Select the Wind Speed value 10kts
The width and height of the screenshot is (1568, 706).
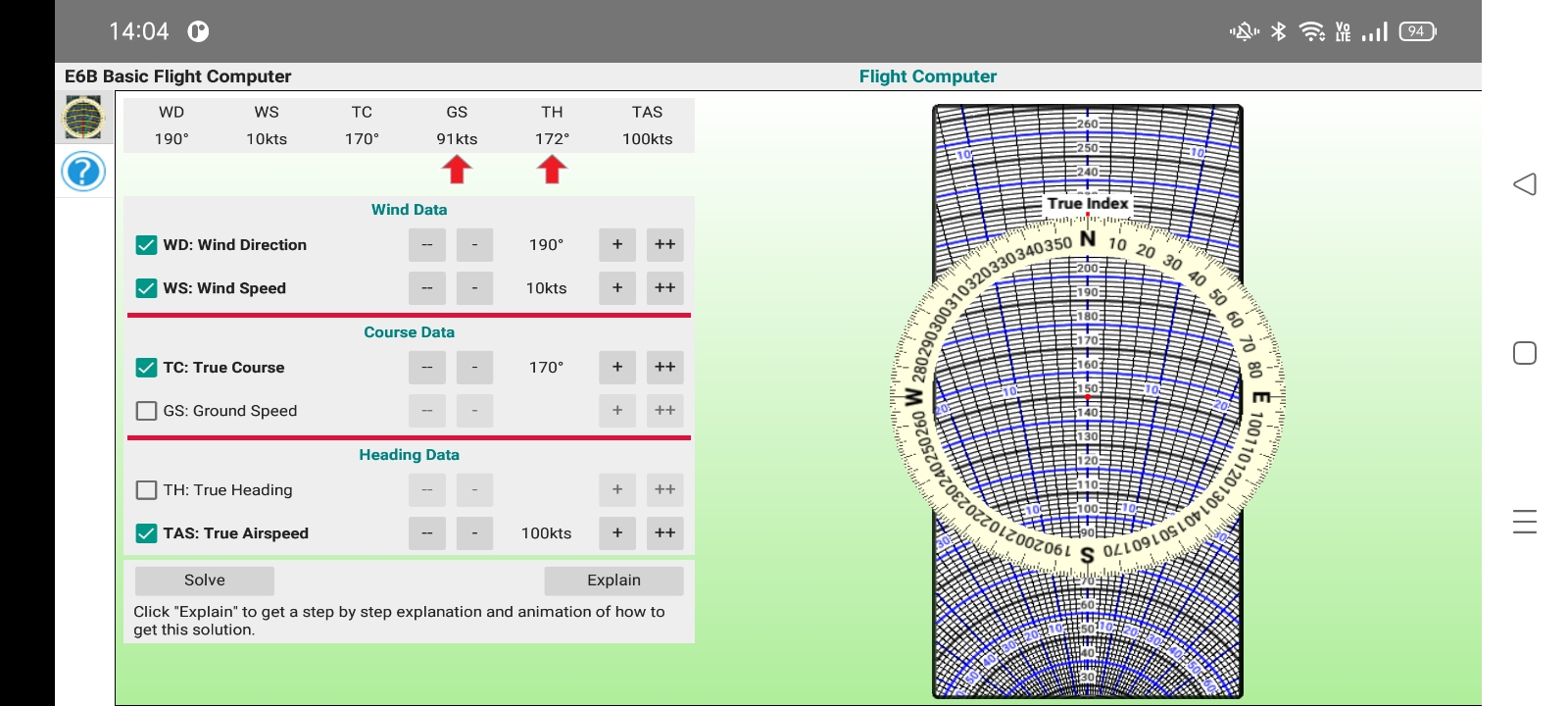[x=547, y=288]
